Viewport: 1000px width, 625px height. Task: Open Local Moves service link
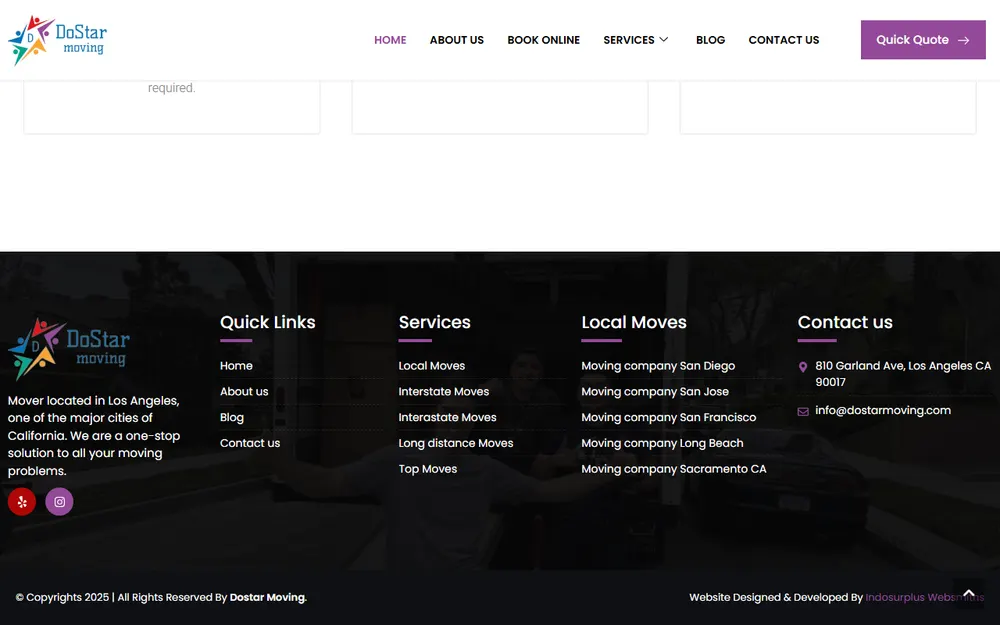pos(432,365)
